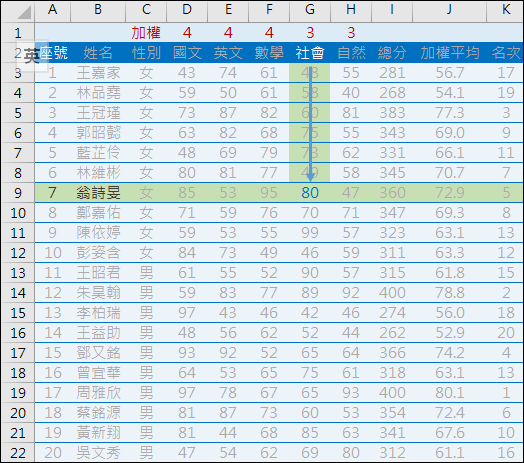Select the name cell 翁詩旻
Image resolution: width=524 pixels, height=463 pixels.
tap(98, 193)
